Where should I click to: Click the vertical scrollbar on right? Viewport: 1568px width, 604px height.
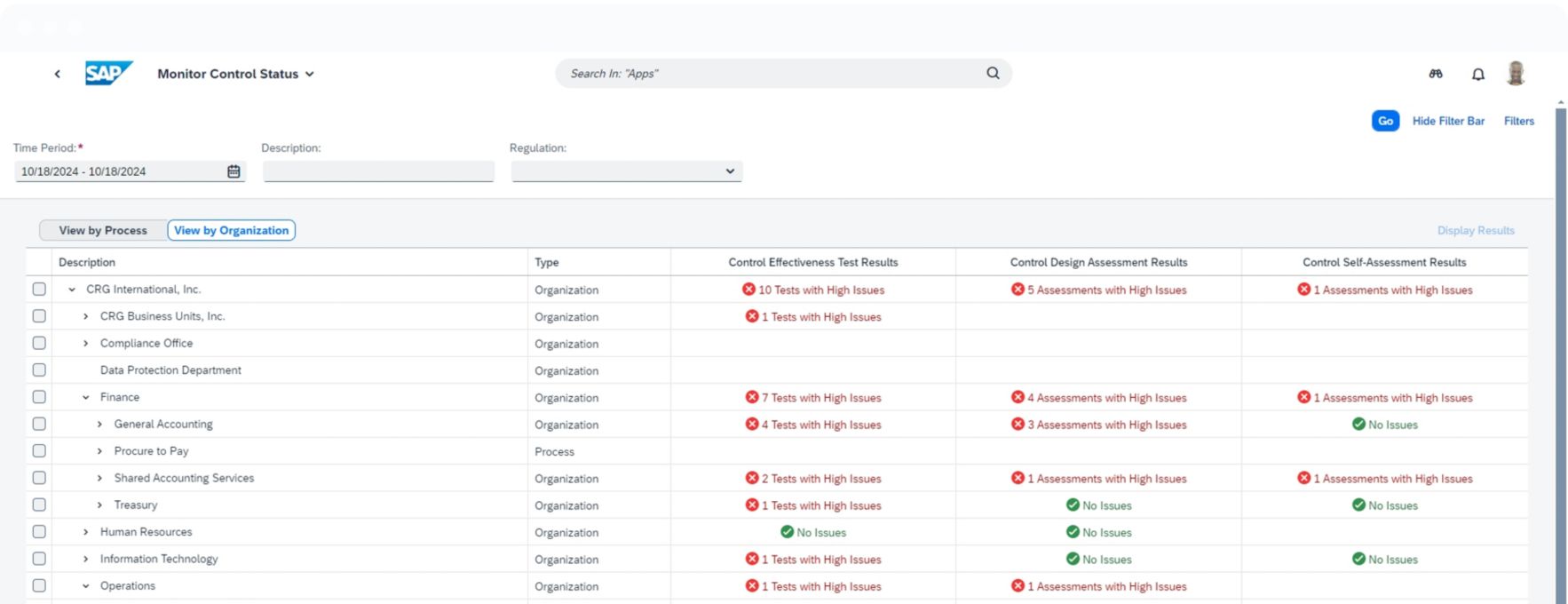pos(1560,355)
